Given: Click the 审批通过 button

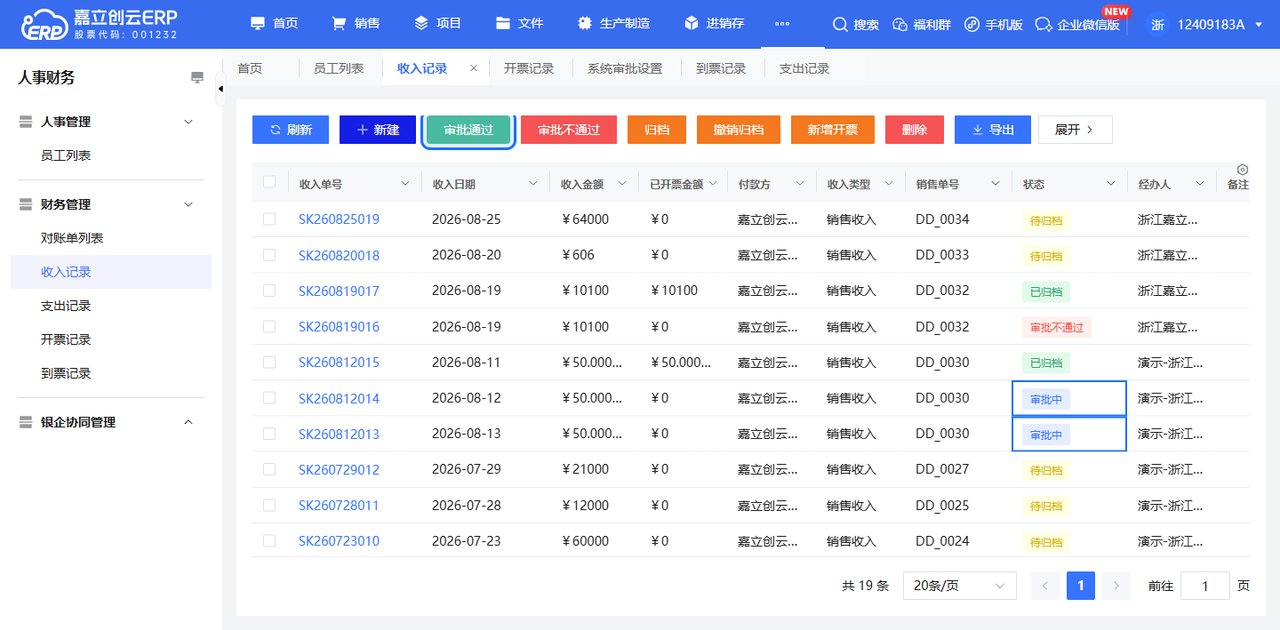Looking at the screenshot, I should (x=468, y=130).
